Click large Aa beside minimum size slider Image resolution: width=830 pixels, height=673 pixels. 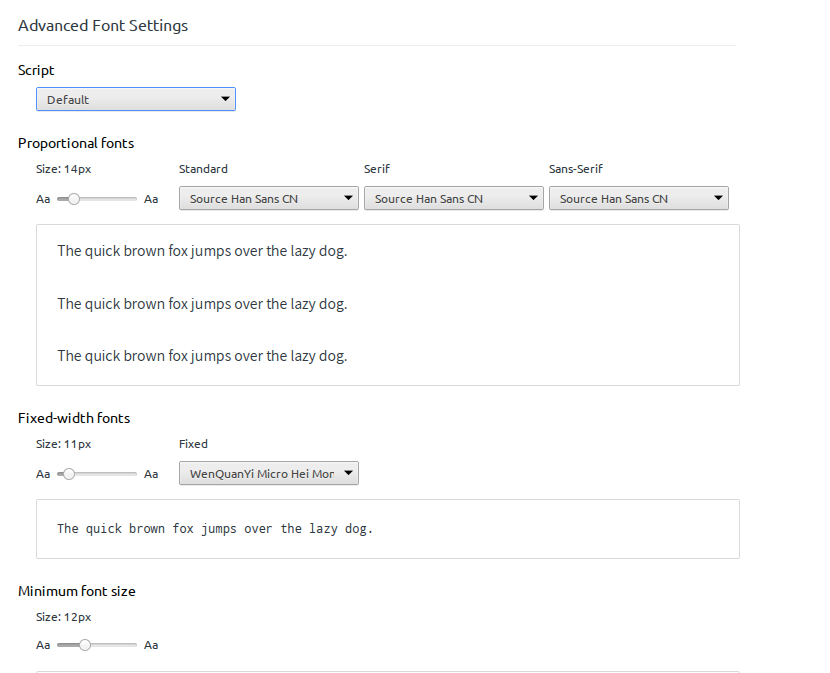(151, 645)
